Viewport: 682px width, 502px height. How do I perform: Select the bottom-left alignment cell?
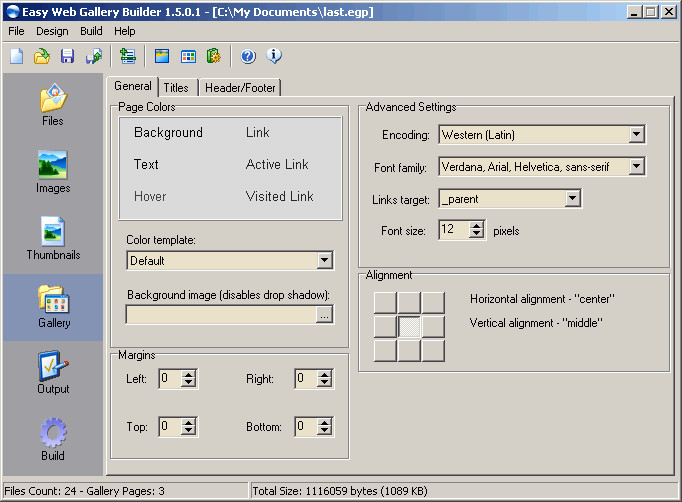(x=385, y=351)
